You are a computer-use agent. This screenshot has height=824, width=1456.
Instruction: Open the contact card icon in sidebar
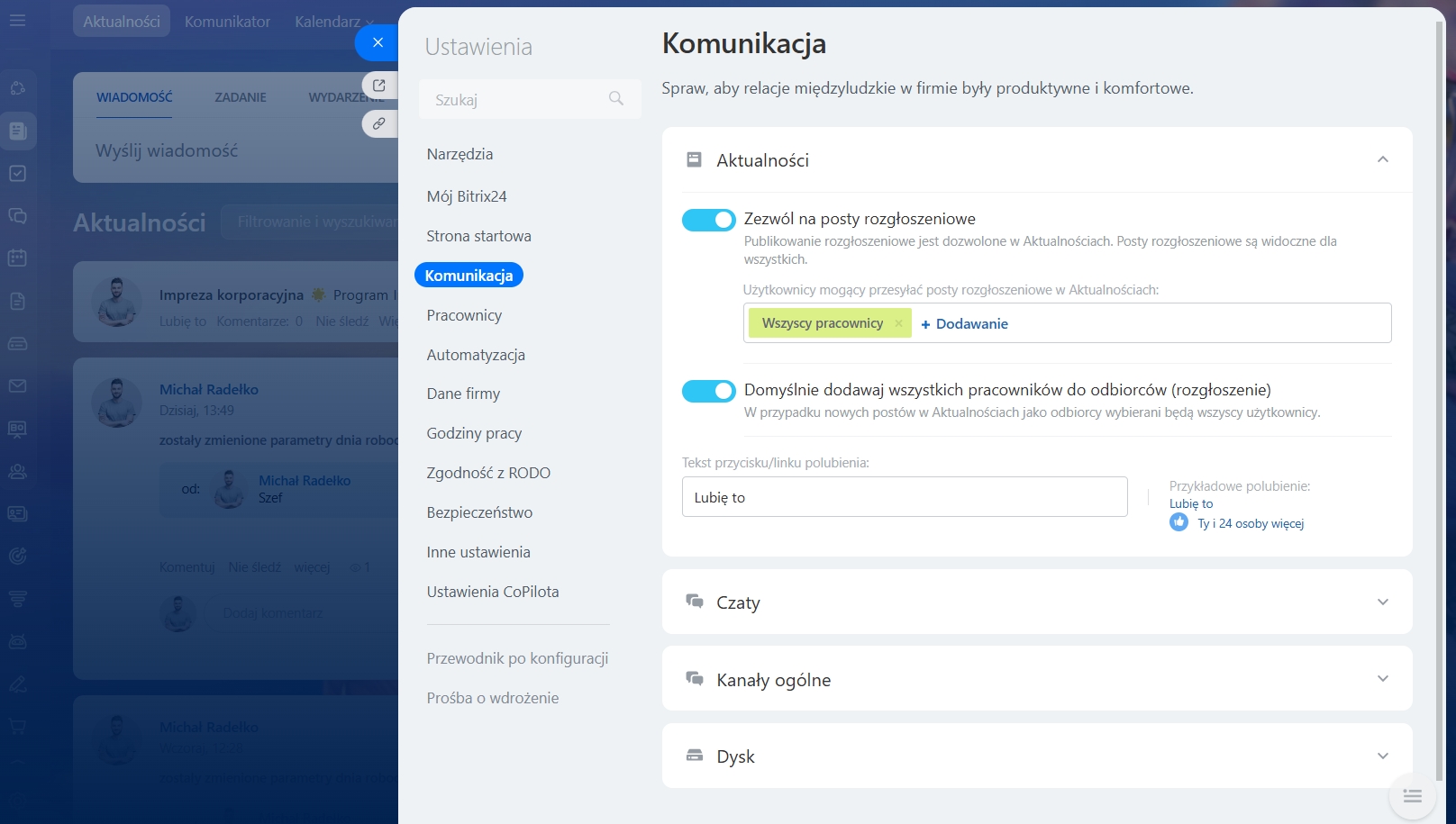[17, 513]
